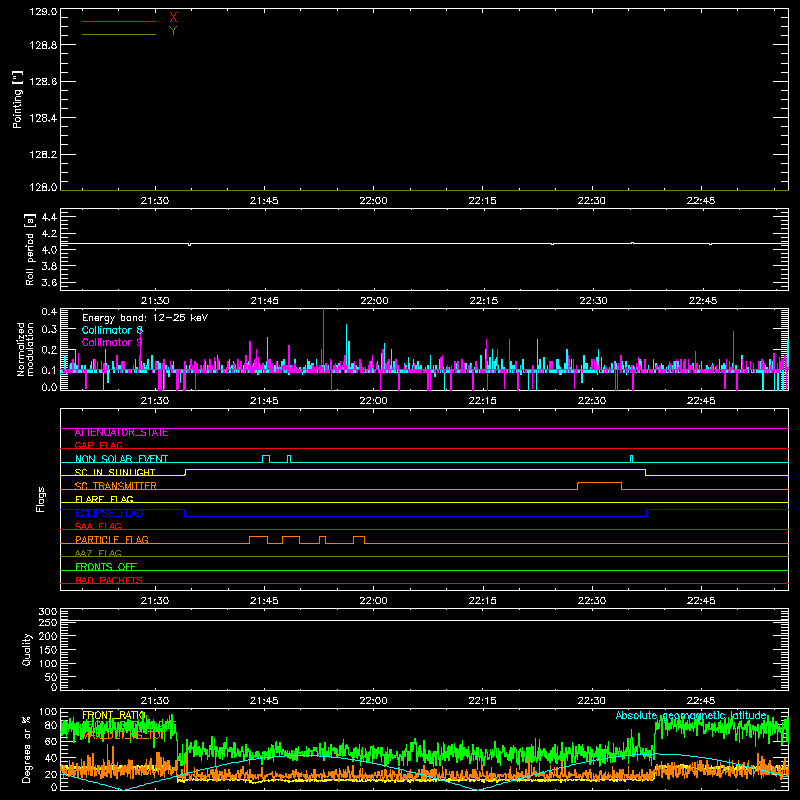Click the red X legend label
800x800 pixels.
coord(173,18)
